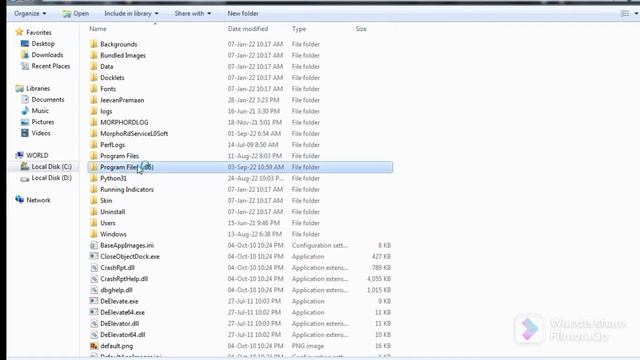Open the view options dropdown arrow

click(x=636, y=13)
